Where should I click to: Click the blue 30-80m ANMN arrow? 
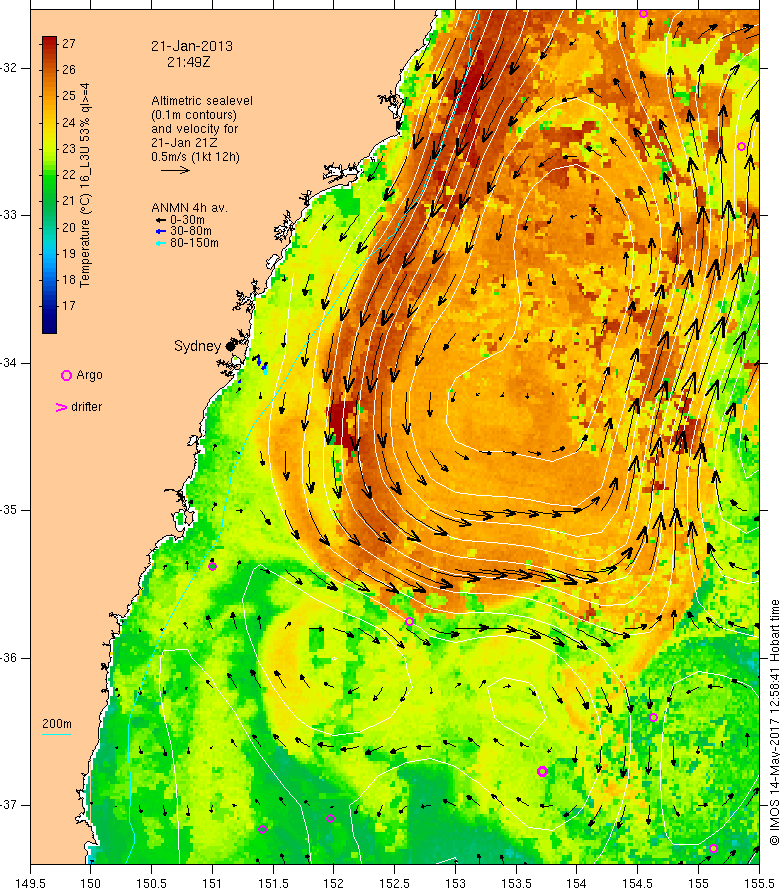pos(161,231)
